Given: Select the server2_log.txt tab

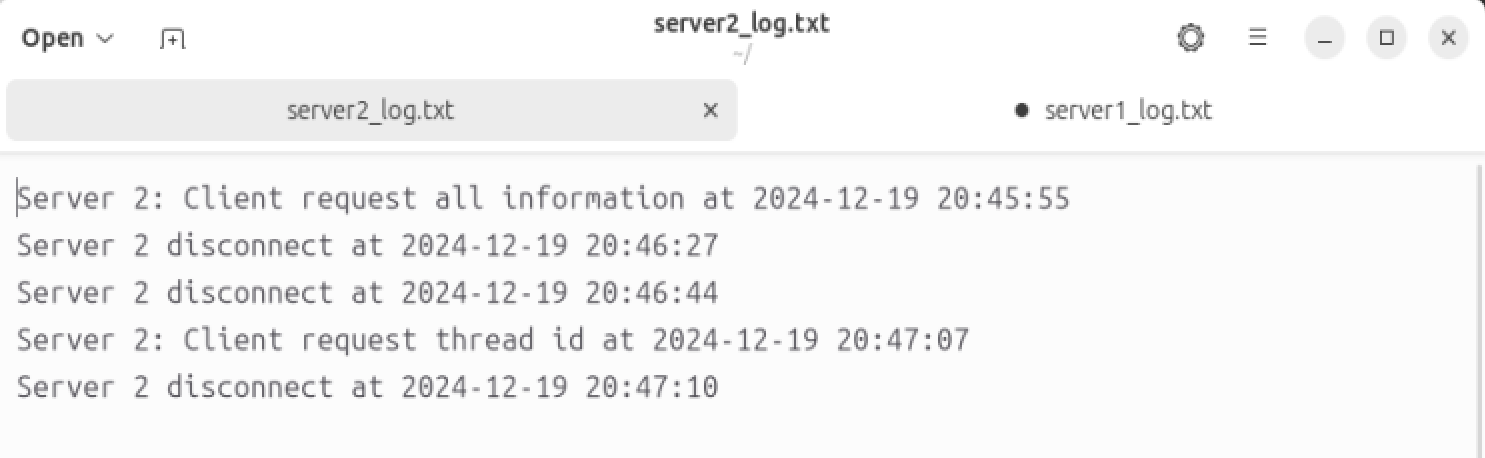Looking at the screenshot, I should [371, 111].
